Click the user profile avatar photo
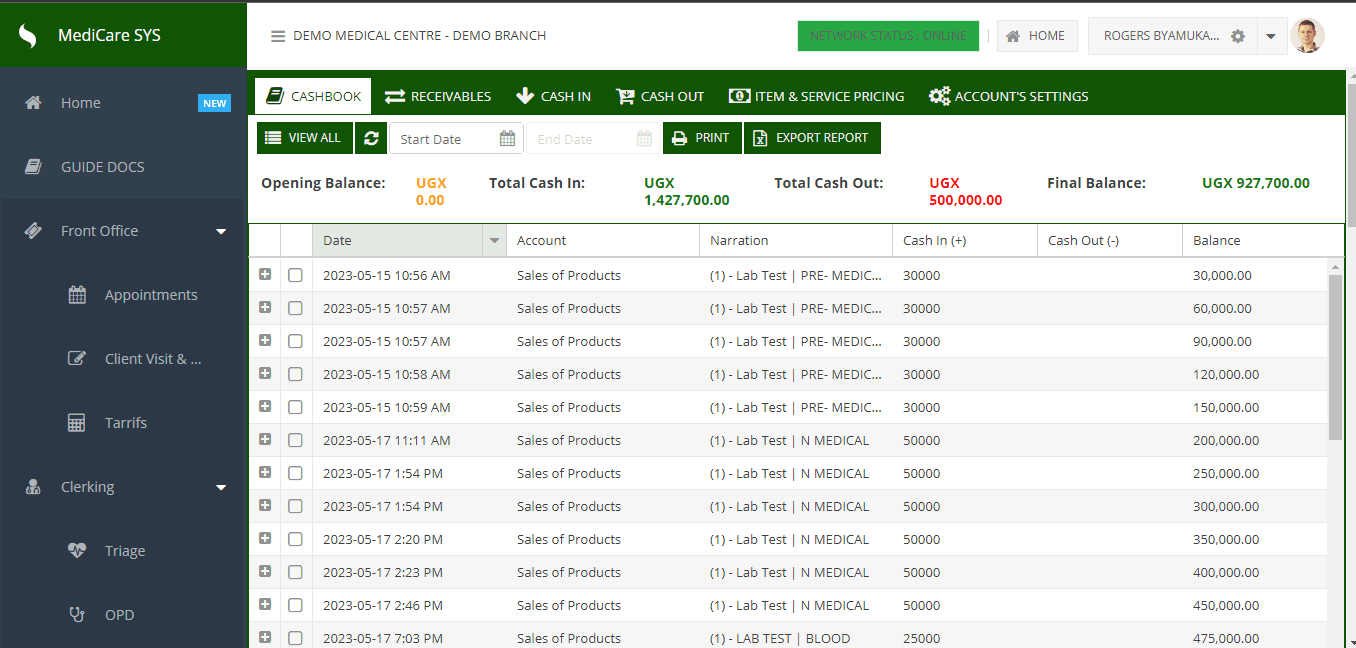 click(1307, 36)
